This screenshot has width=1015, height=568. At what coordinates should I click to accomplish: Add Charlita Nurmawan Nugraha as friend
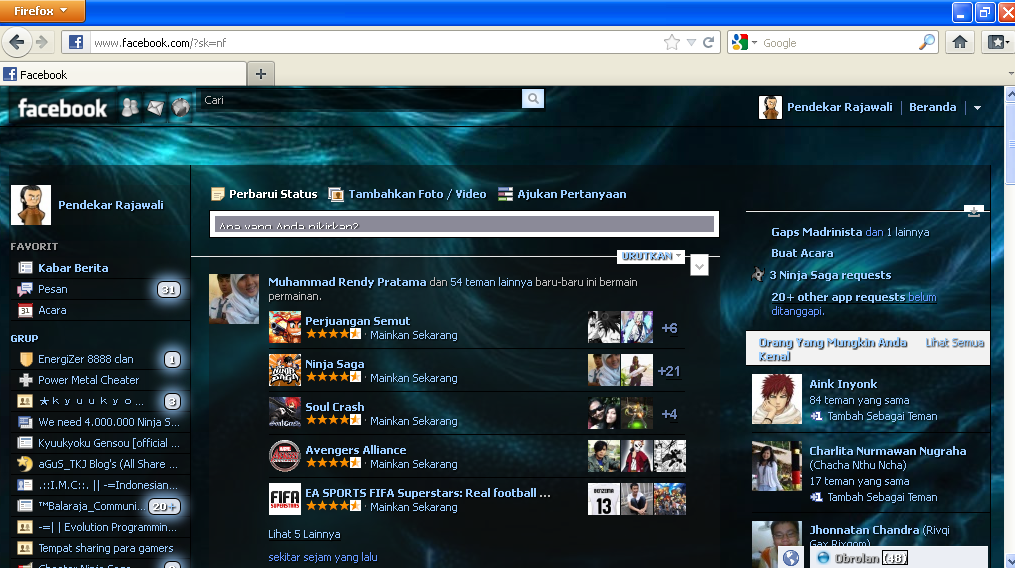point(882,497)
